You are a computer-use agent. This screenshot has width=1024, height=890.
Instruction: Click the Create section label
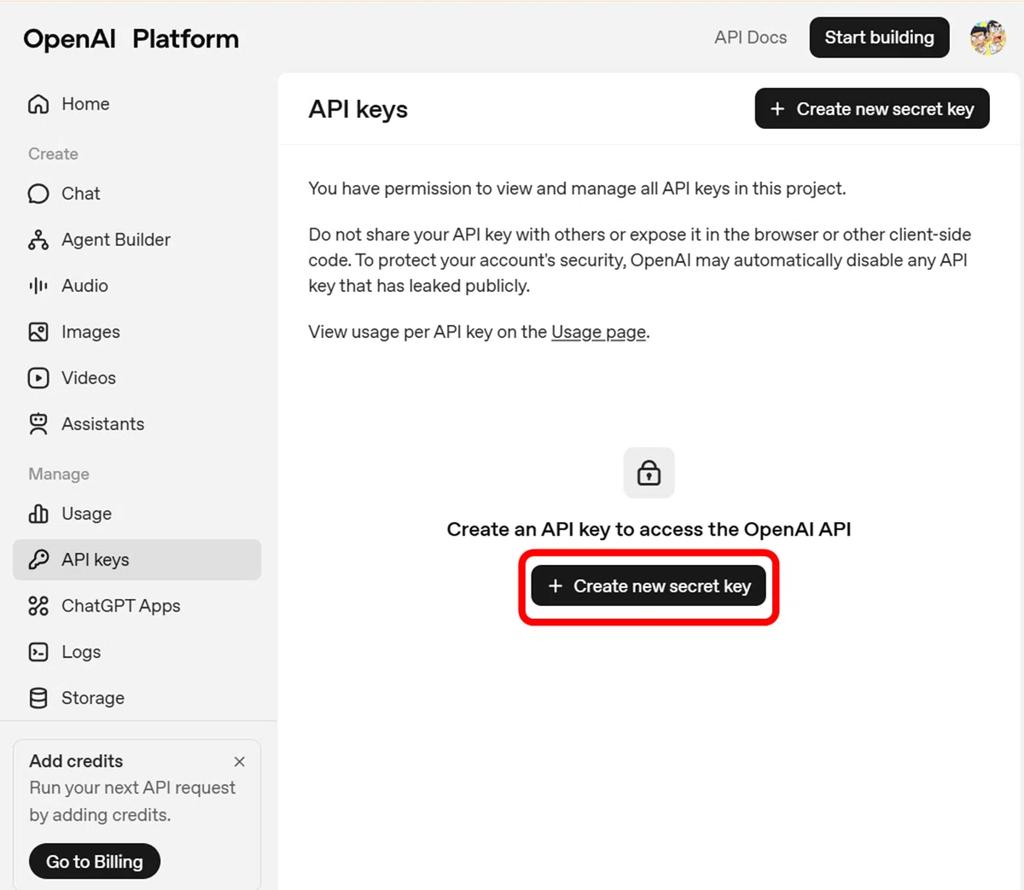coord(54,154)
